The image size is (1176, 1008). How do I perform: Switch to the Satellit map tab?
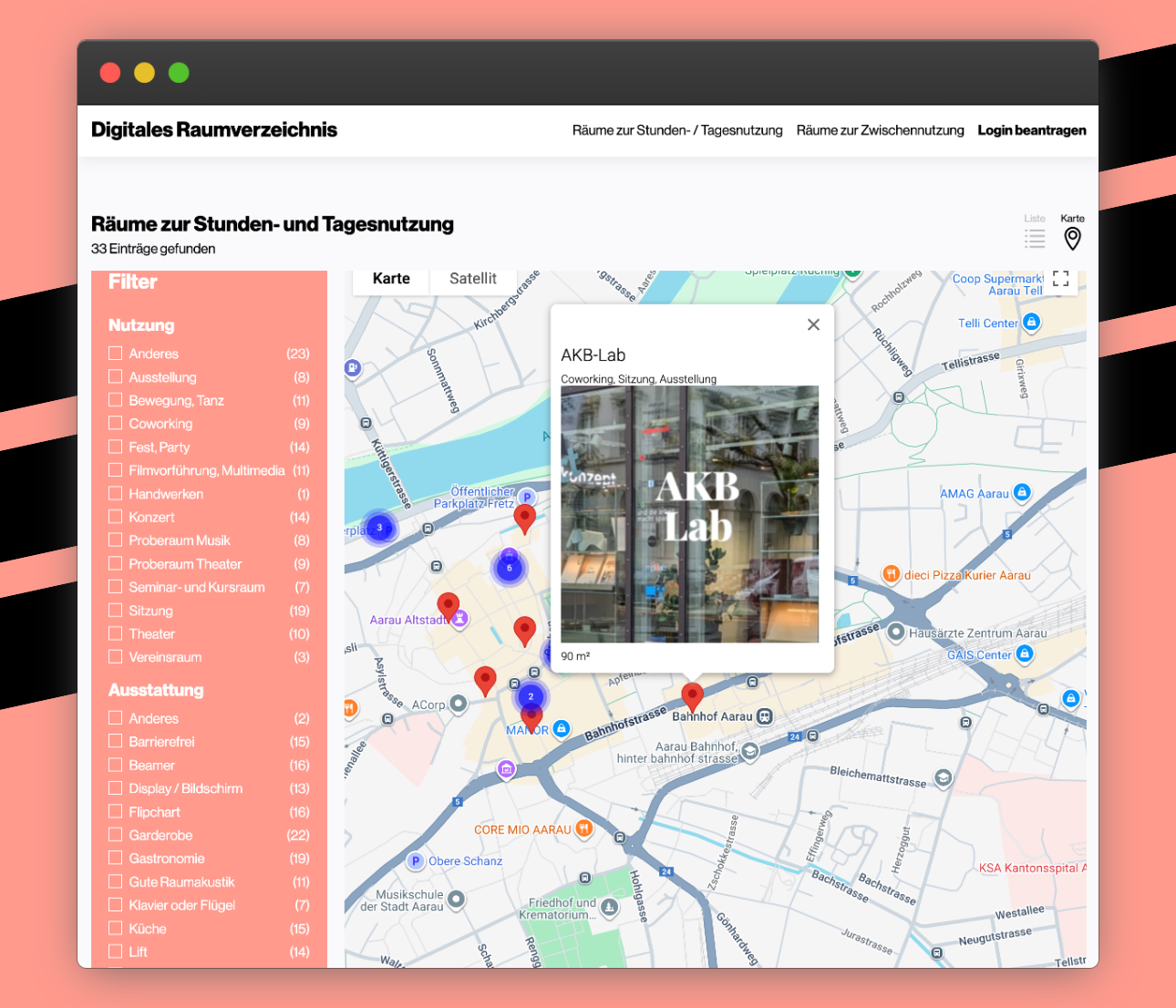[x=473, y=279]
